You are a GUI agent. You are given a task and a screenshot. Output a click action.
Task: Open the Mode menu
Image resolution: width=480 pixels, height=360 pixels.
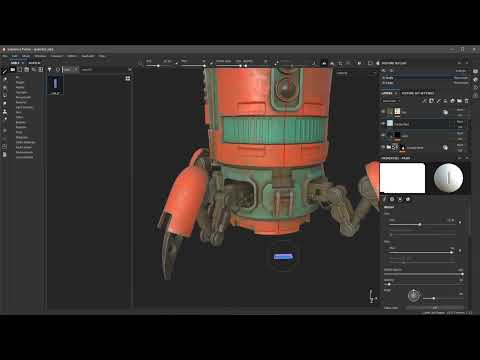click(26, 56)
